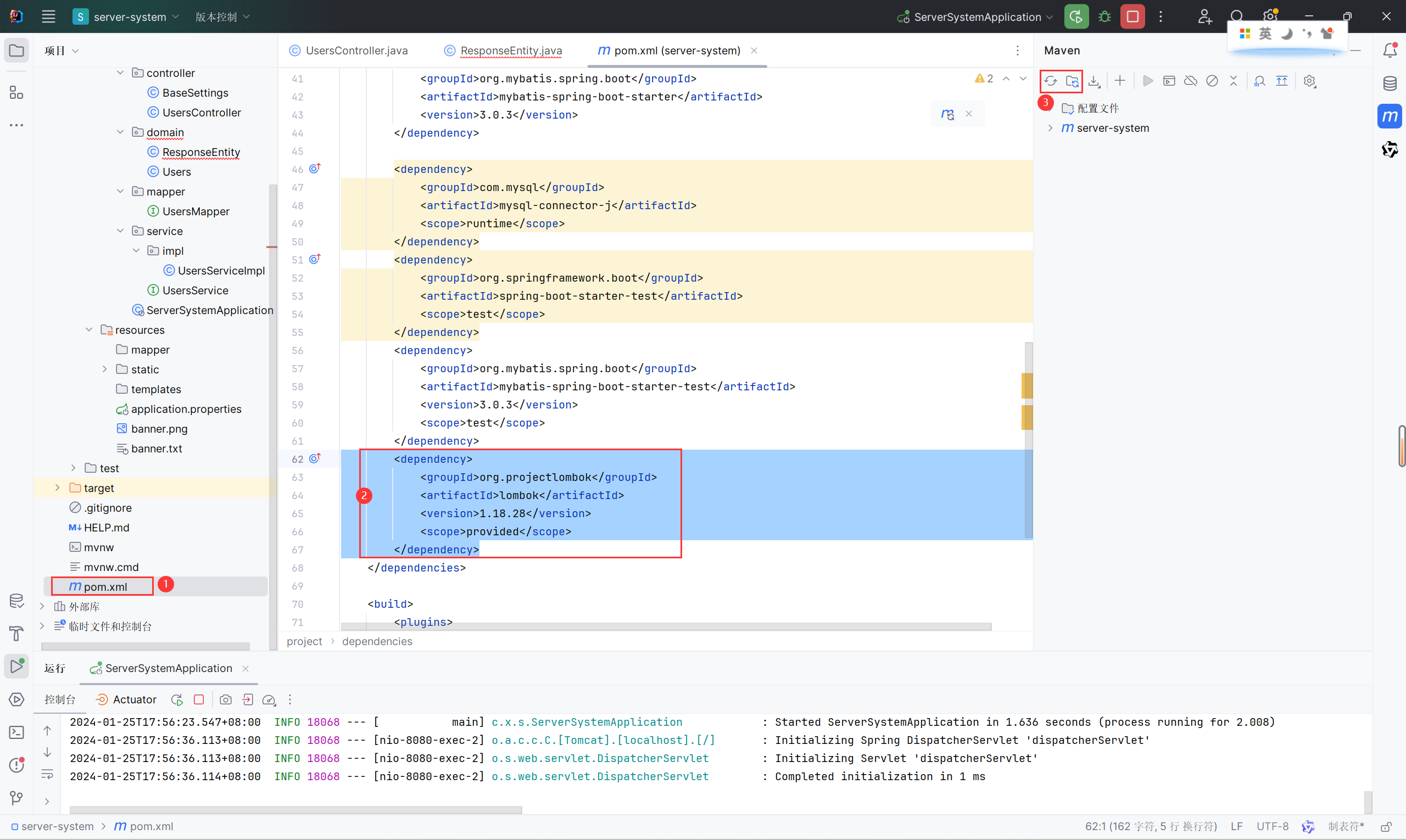This screenshot has height=840, width=1406.
Task: Open Search Everywhere magnifier
Action: click(1237, 16)
